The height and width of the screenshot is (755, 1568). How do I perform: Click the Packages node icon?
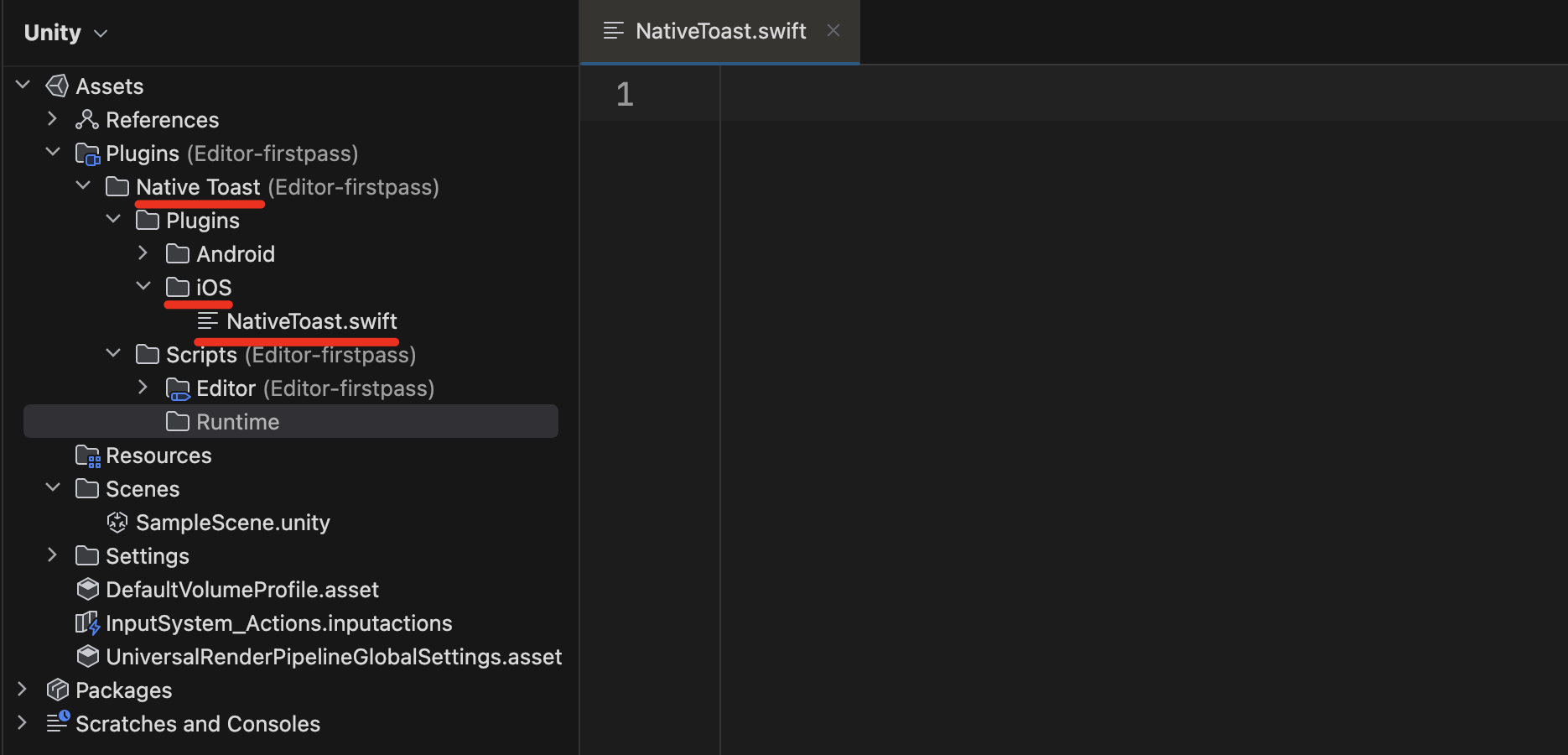(x=57, y=690)
